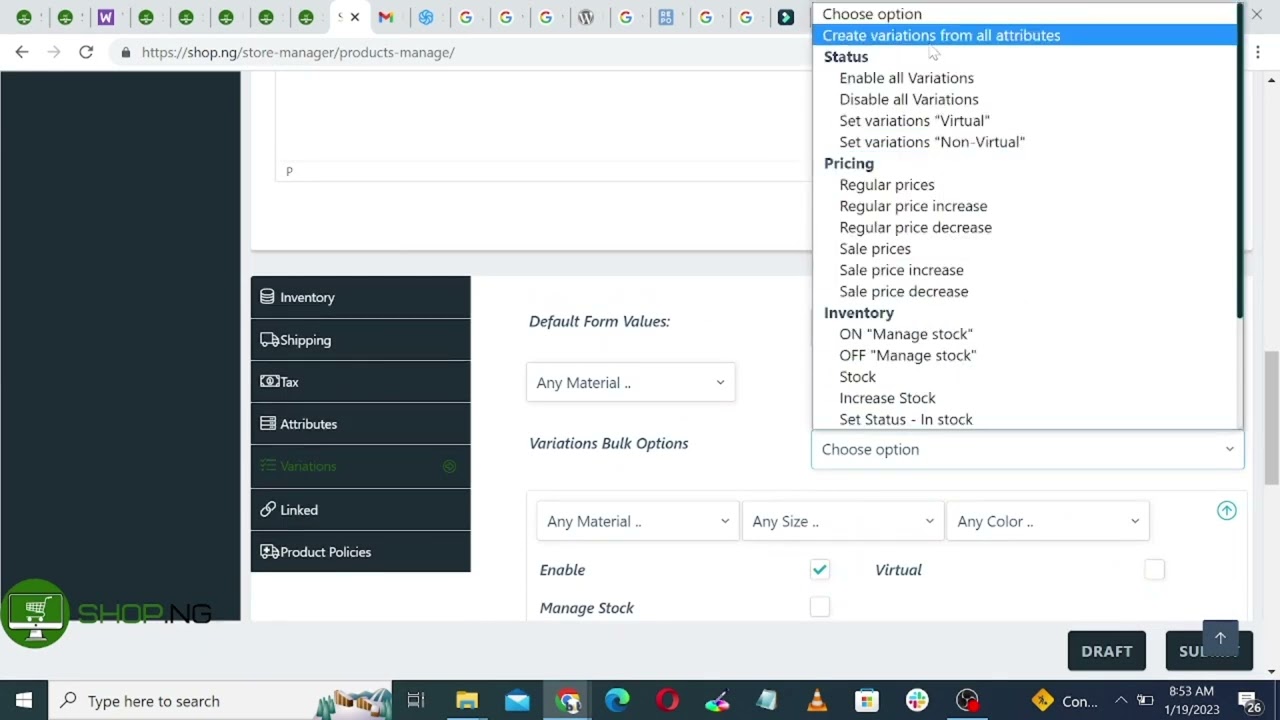Click Chrome icon in taskbar
The image size is (1280, 720).
click(x=568, y=701)
